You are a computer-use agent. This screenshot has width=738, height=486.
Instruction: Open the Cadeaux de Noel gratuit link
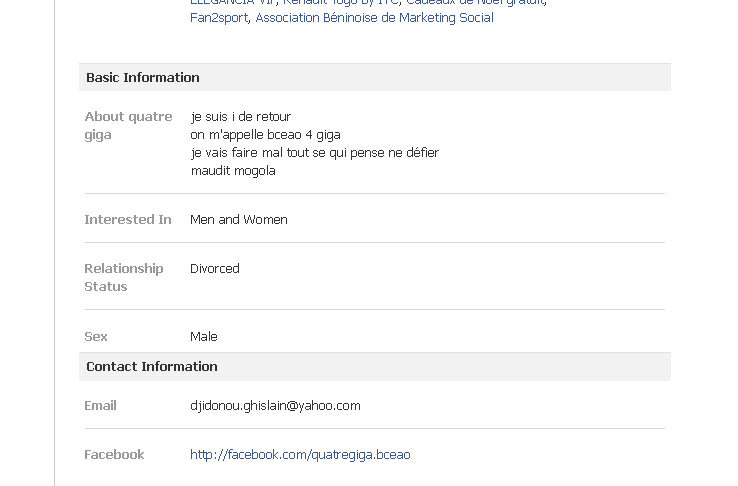coord(475,2)
